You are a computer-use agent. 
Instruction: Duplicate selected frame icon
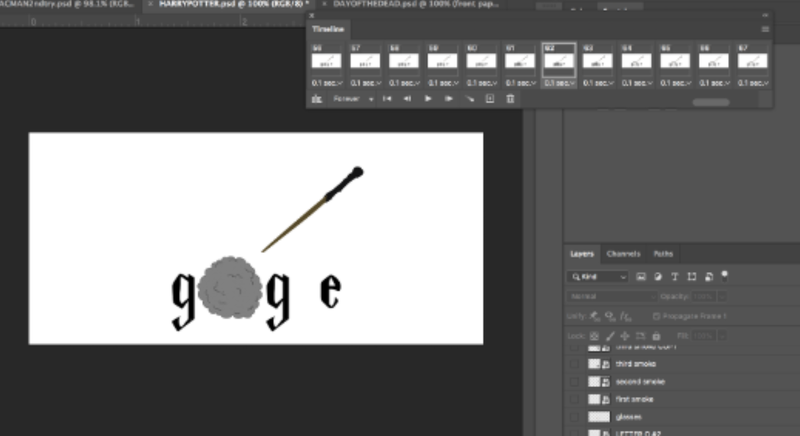tap(490, 99)
